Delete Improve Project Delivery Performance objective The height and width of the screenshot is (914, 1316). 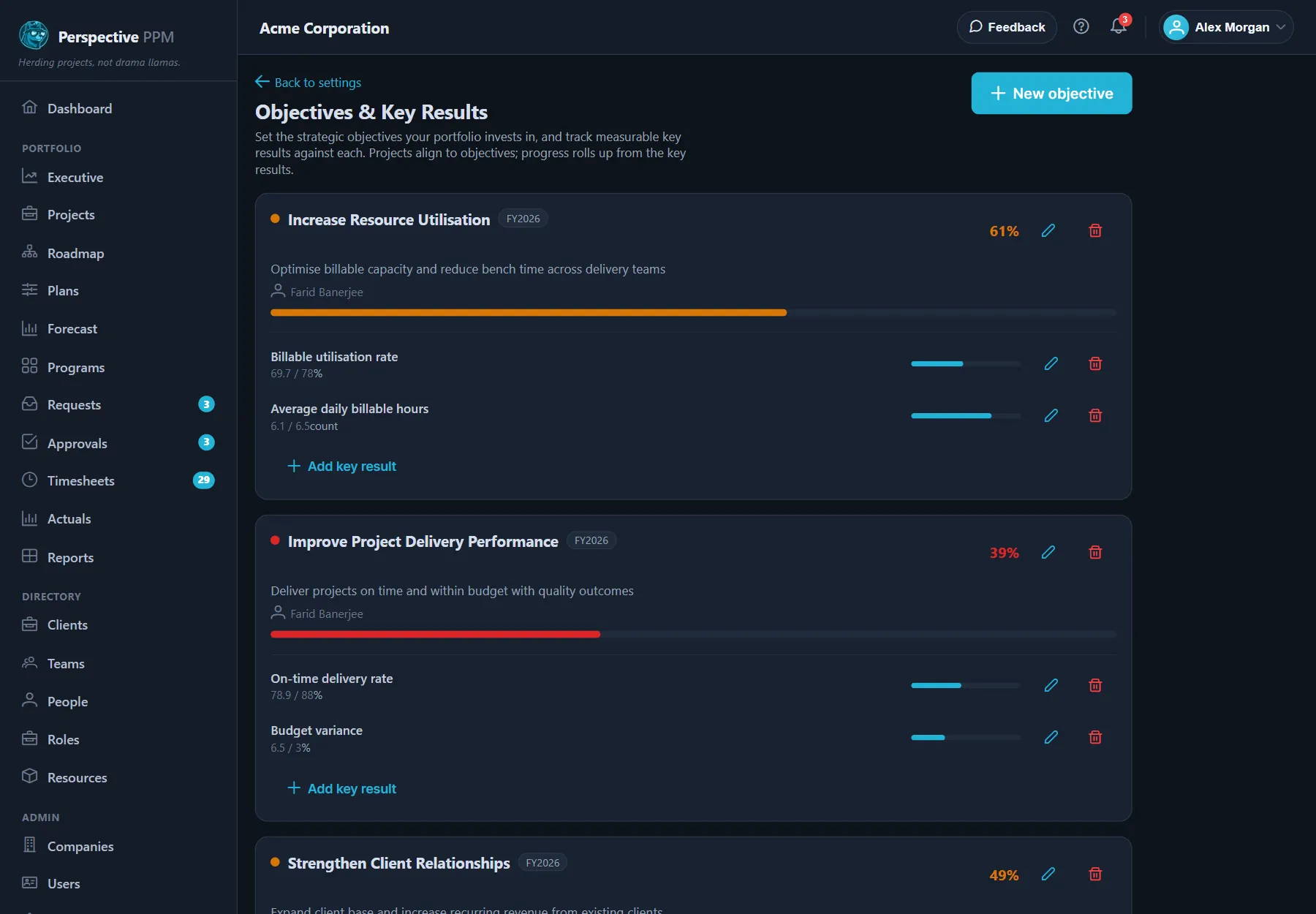click(x=1095, y=553)
